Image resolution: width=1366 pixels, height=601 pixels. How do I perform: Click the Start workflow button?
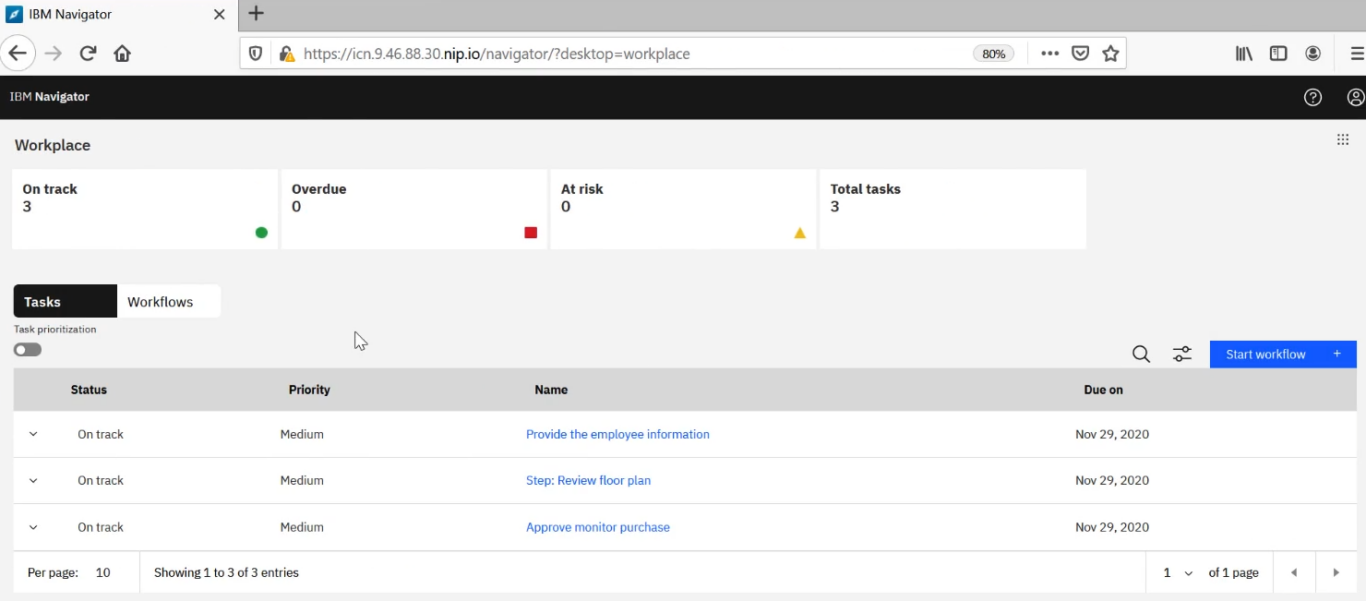point(1283,354)
